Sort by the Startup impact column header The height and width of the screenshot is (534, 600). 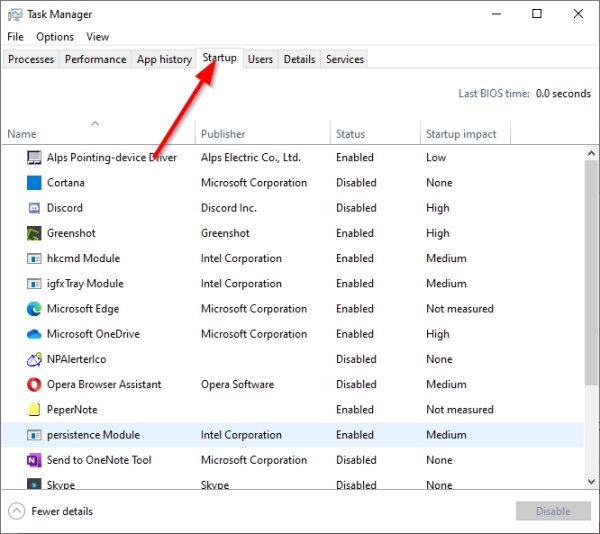coord(465,131)
